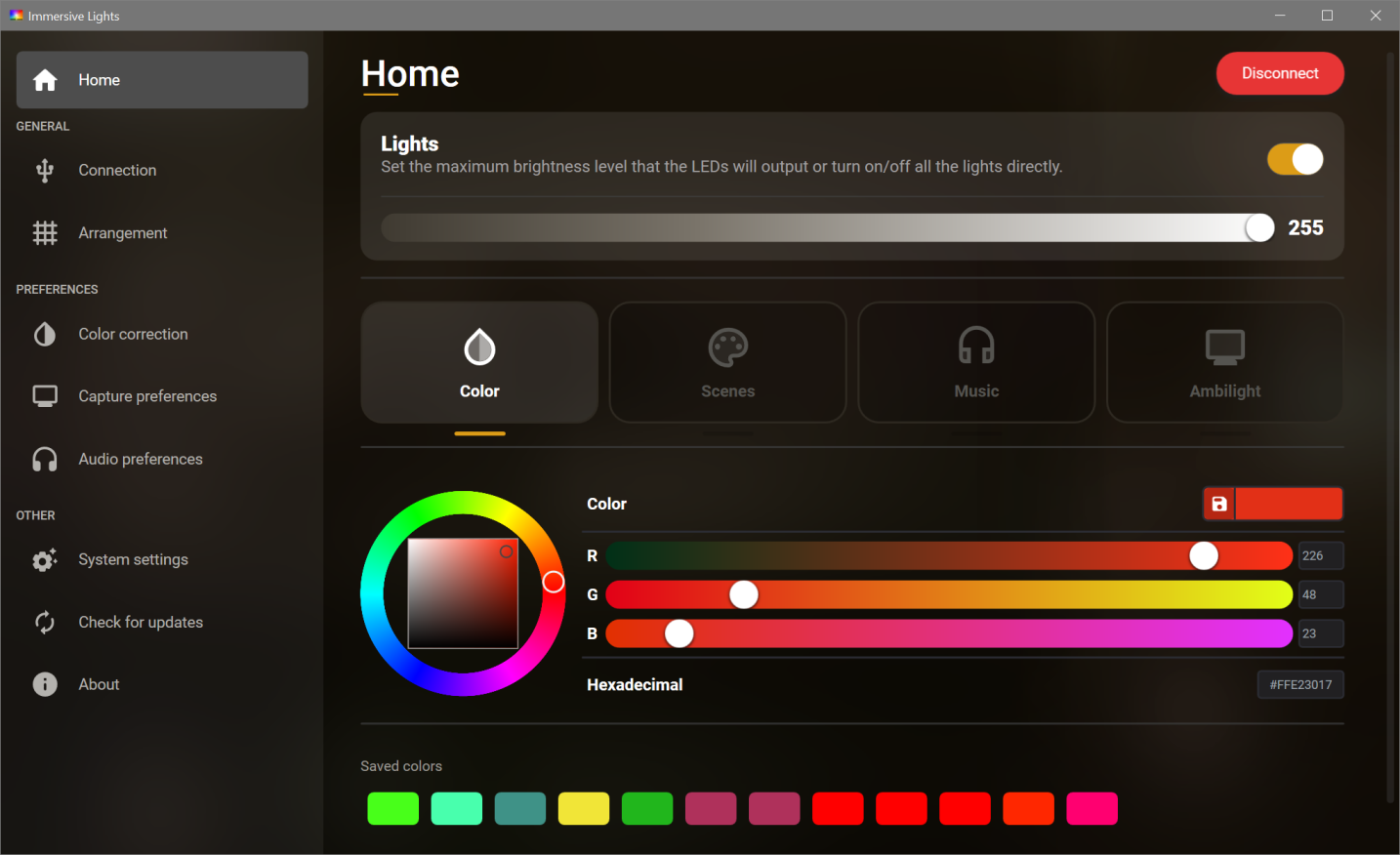Open Connection via the USB icon
Screen dimensions: 1400x855
click(x=45, y=171)
